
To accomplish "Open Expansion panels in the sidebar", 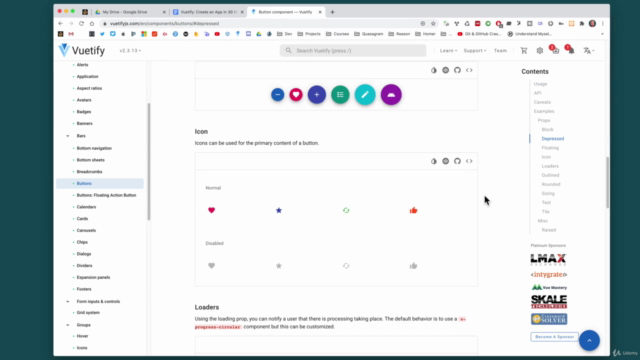I will pyautogui.click(x=93, y=278).
